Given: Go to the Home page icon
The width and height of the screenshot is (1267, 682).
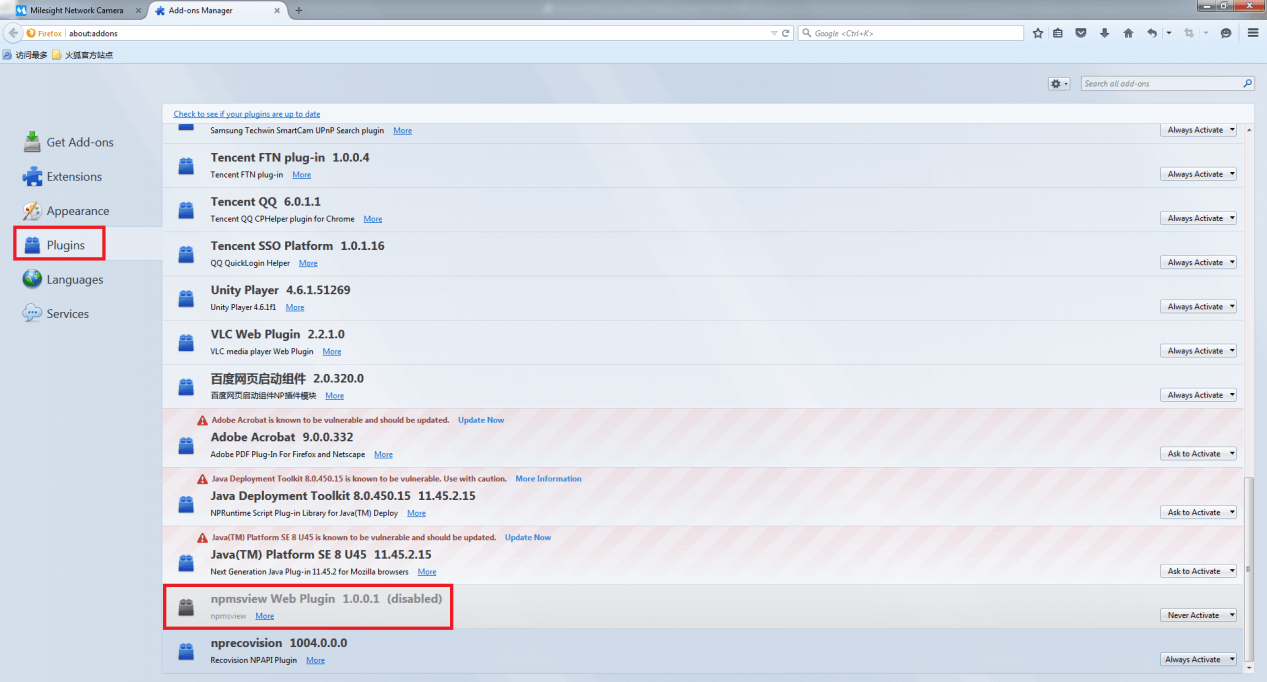Looking at the screenshot, I should click(1128, 33).
